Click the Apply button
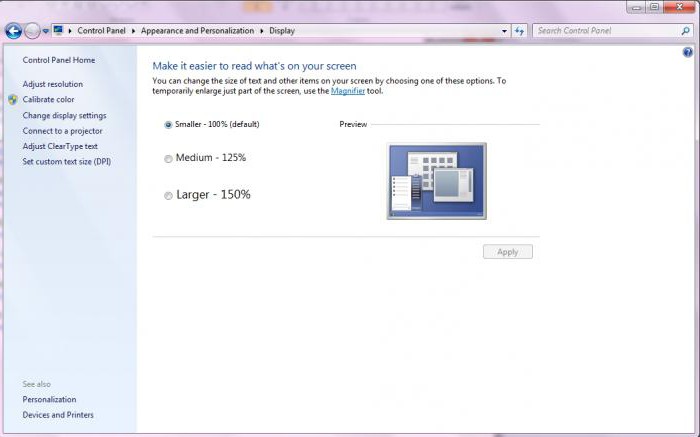Image resolution: width=700 pixels, height=437 pixels. pos(507,252)
